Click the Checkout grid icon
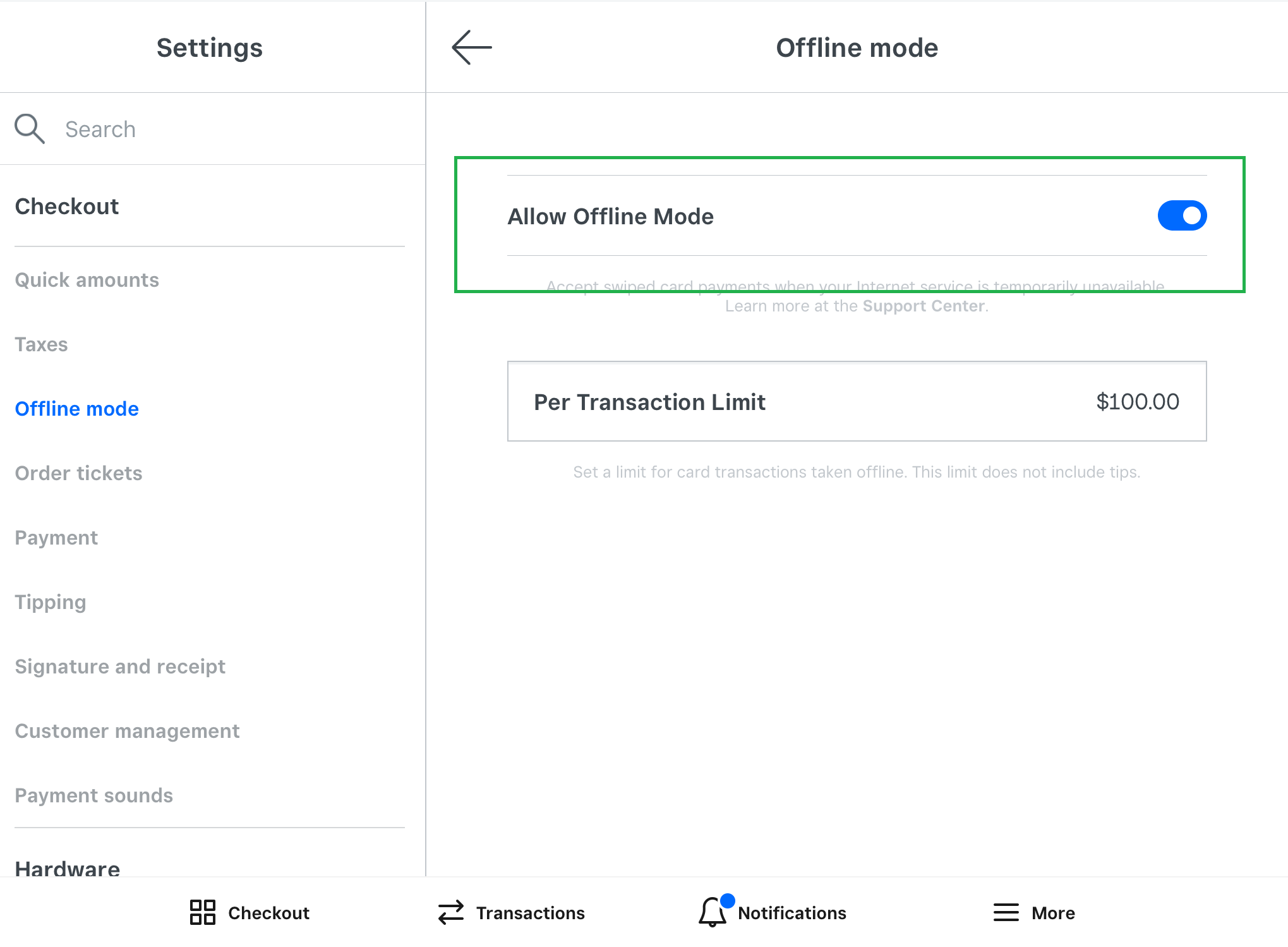This screenshot has width=1288, height=947. (203, 912)
